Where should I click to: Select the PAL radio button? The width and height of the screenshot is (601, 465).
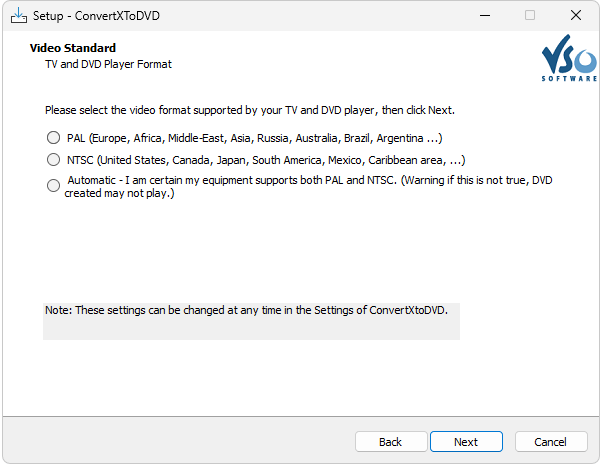coord(53,138)
